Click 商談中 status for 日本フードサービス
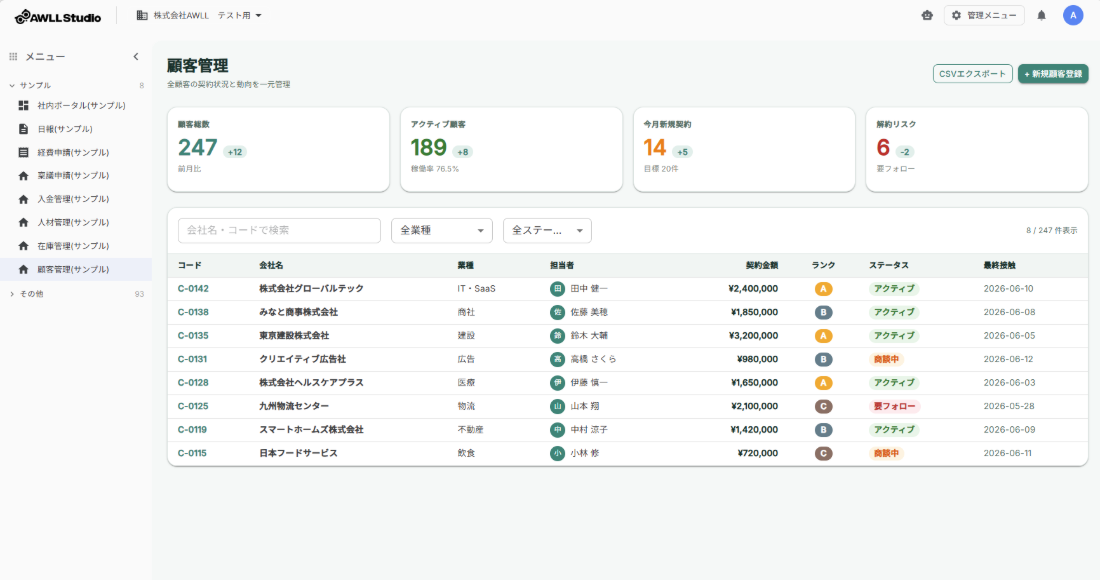1100x580 pixels. point(886,453)
